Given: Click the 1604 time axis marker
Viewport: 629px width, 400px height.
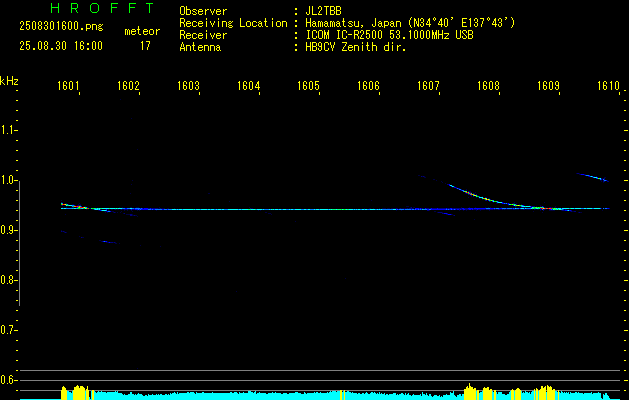Looking at the screenshot, I should [248, 86].
